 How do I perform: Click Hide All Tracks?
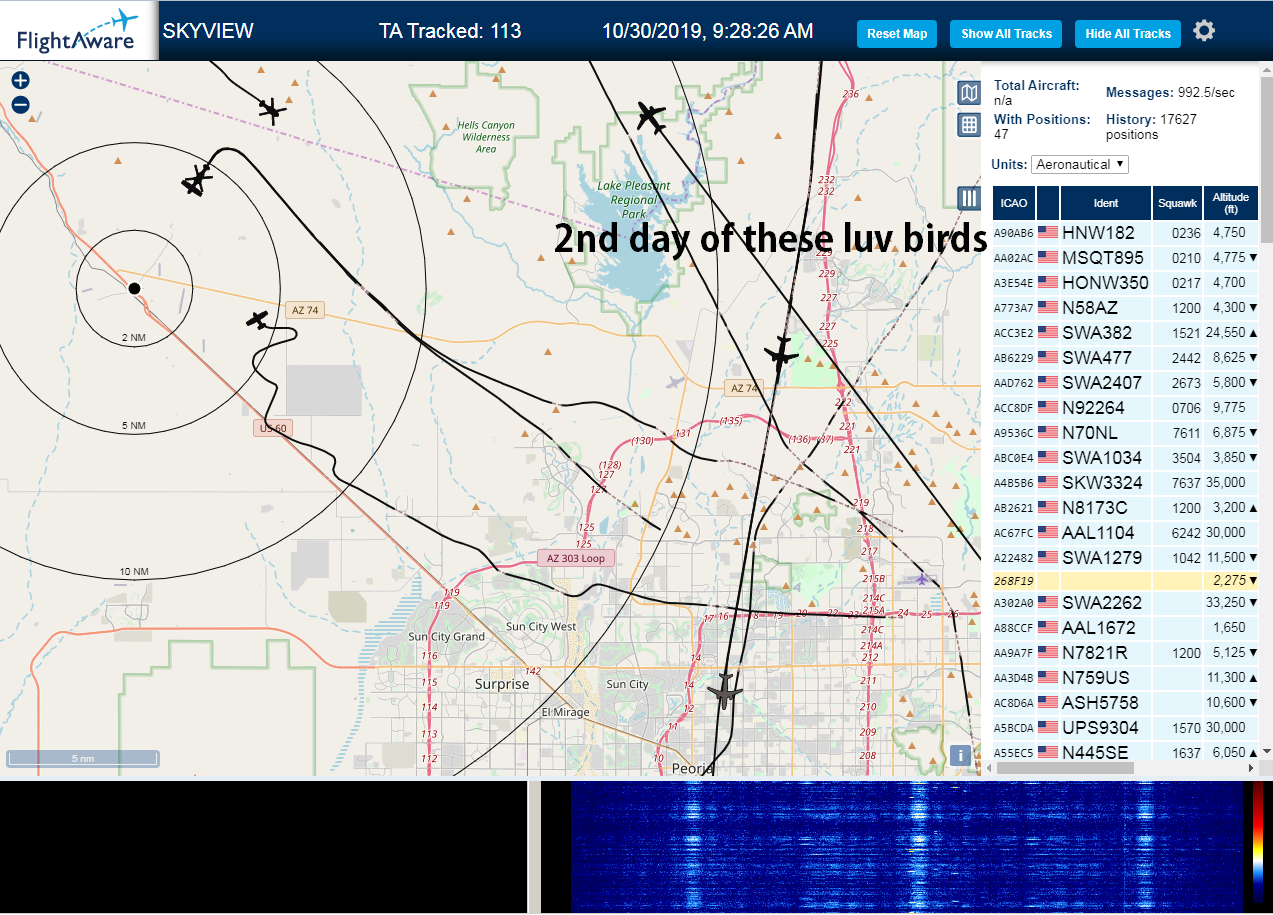tap(1128, 33)
